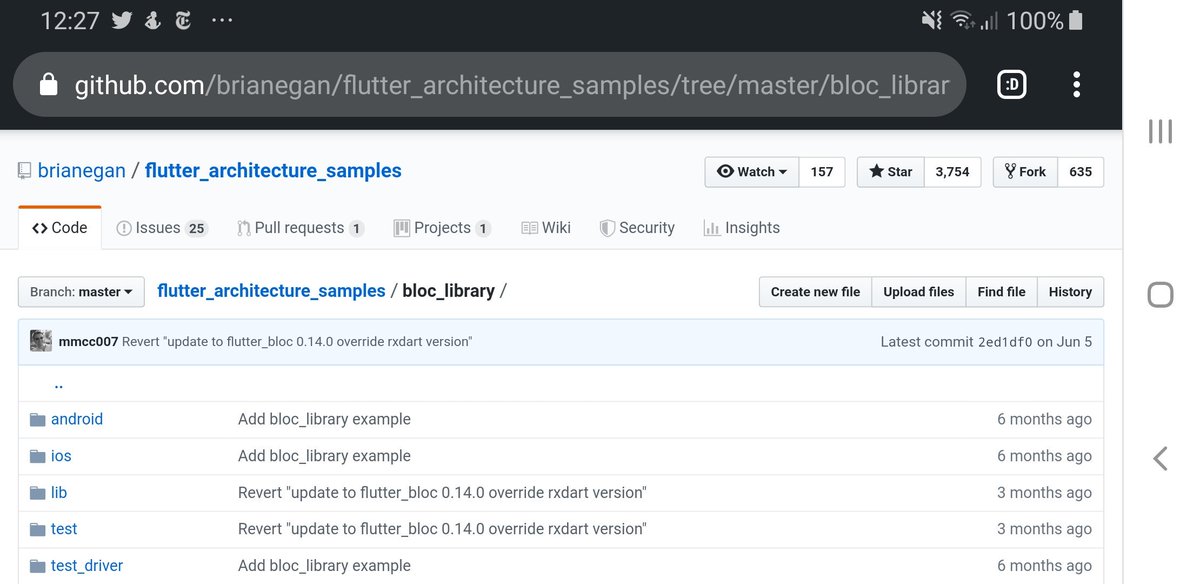Open the browser tab switcher

tap(1012, 85)
